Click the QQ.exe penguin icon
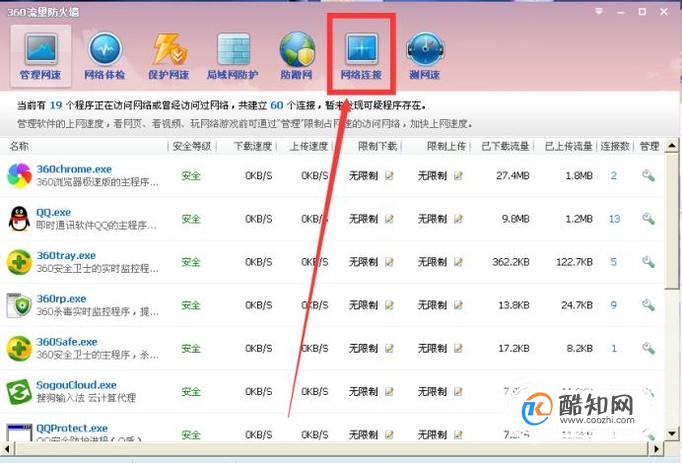The image size is (682, 463). click(x=19, y=219)
